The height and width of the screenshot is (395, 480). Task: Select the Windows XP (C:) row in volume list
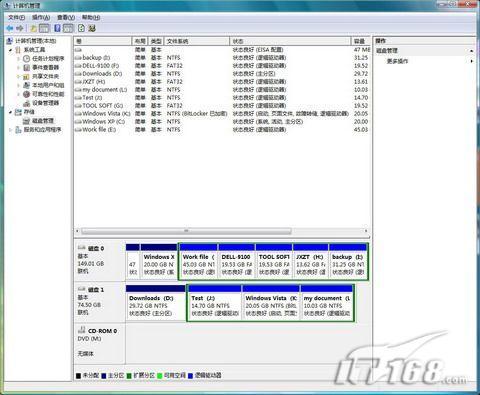click(x=222, y=122)
